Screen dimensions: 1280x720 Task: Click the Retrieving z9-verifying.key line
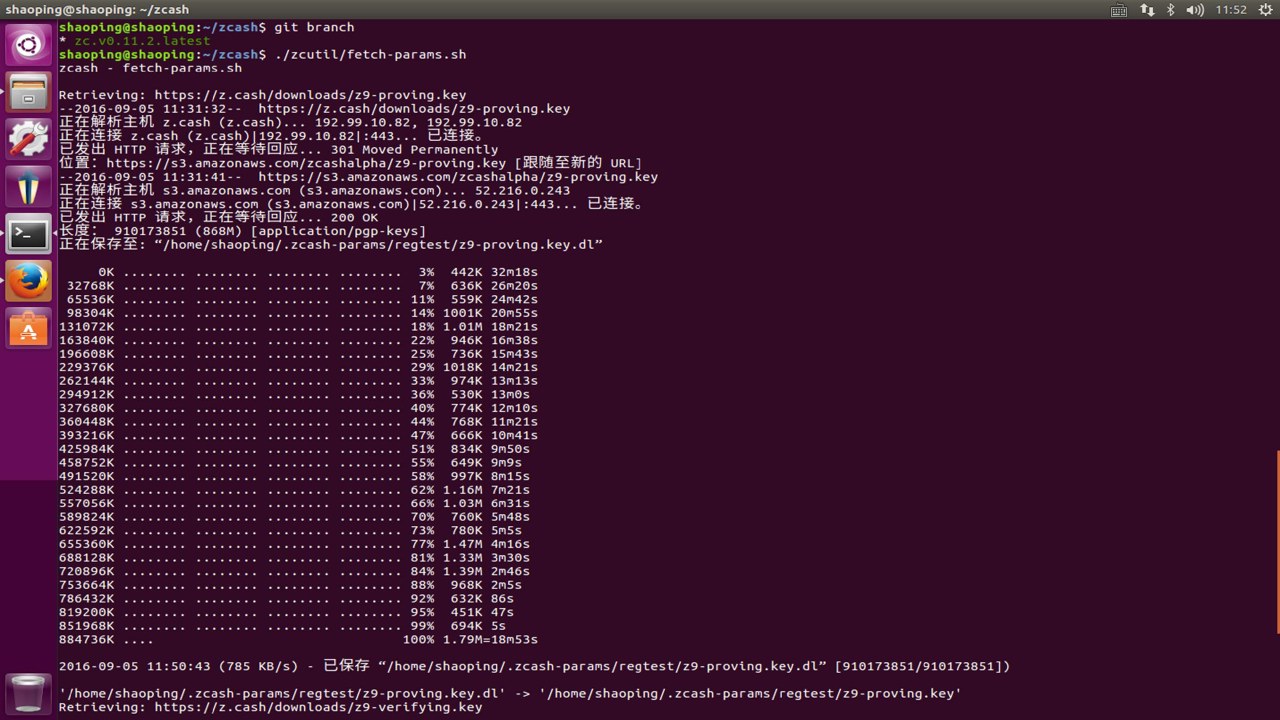coord(270,707)
